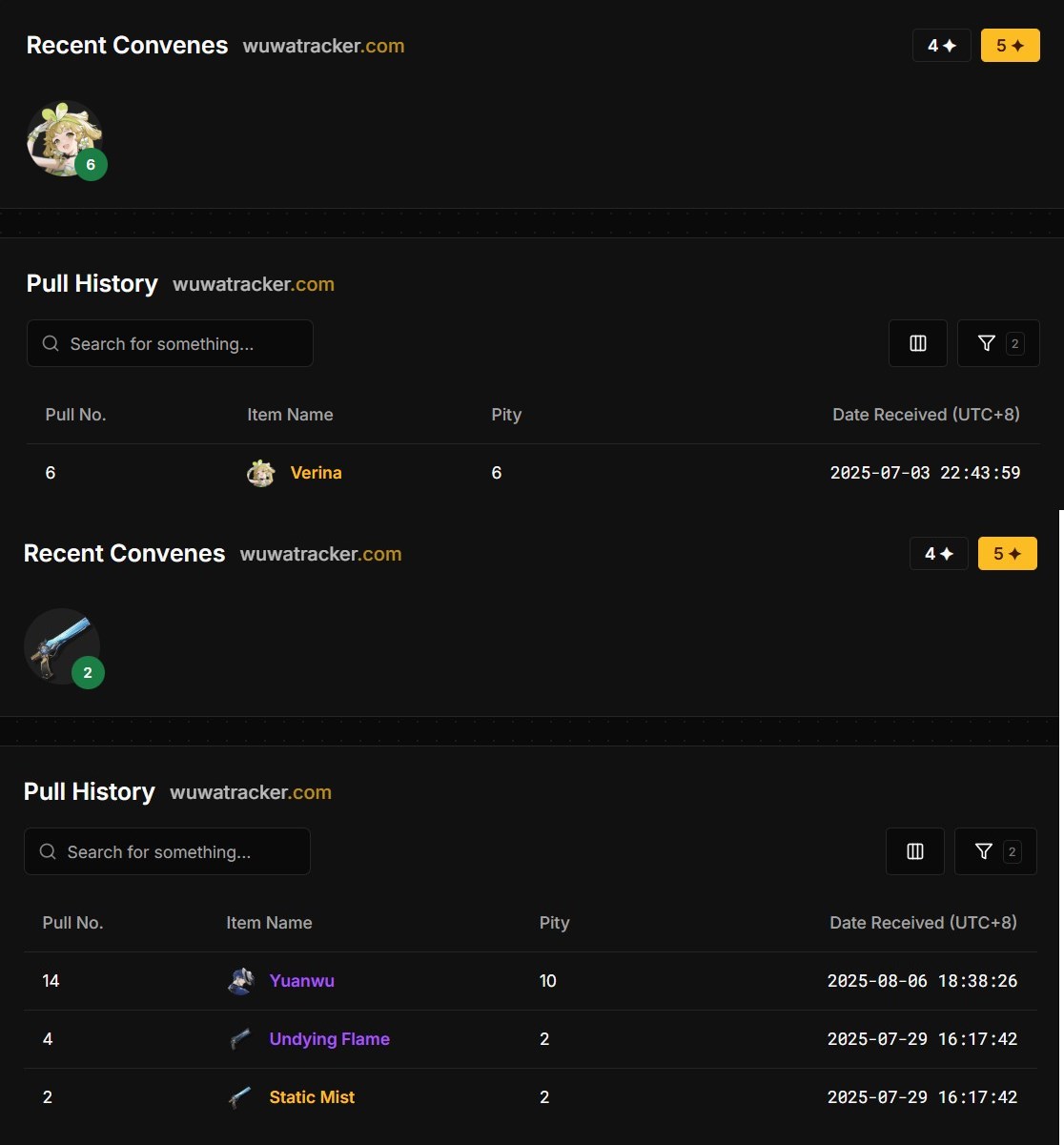Toggle the 4-star filter in the Static Mist convene panel
The height and width of the screenshot is (1145, 1064).
938,554
